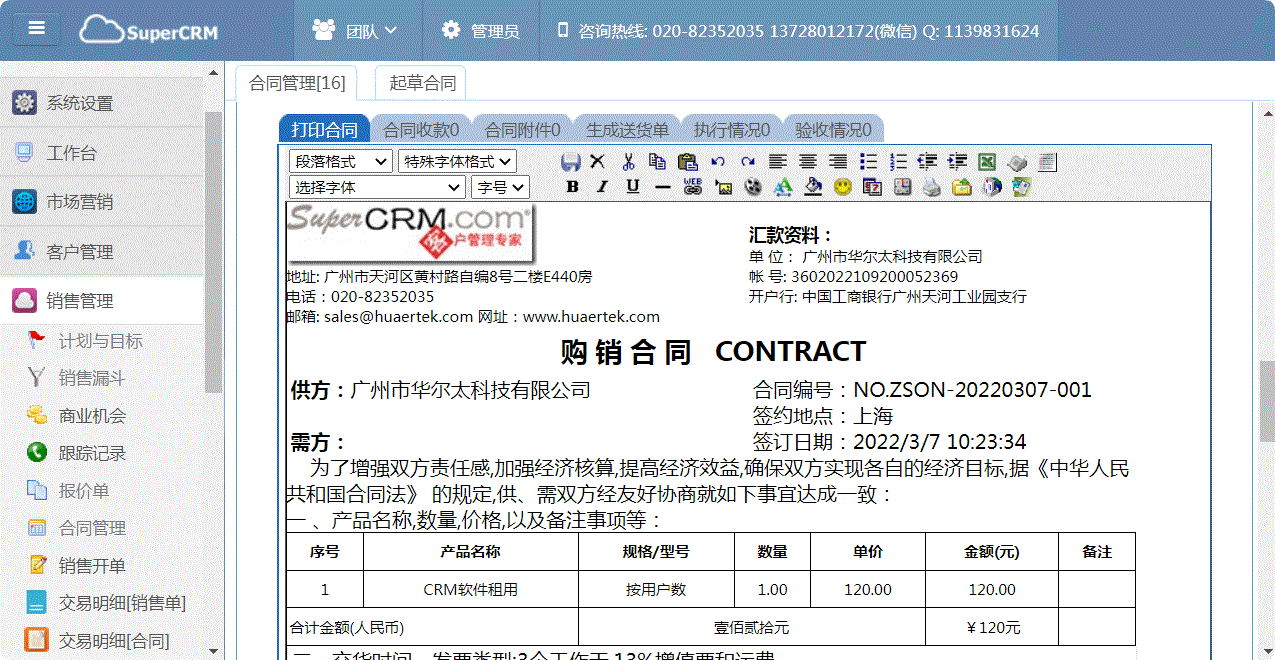Open the 管理员 menu
The image size is (1275, 660).
tap(481, 31)
